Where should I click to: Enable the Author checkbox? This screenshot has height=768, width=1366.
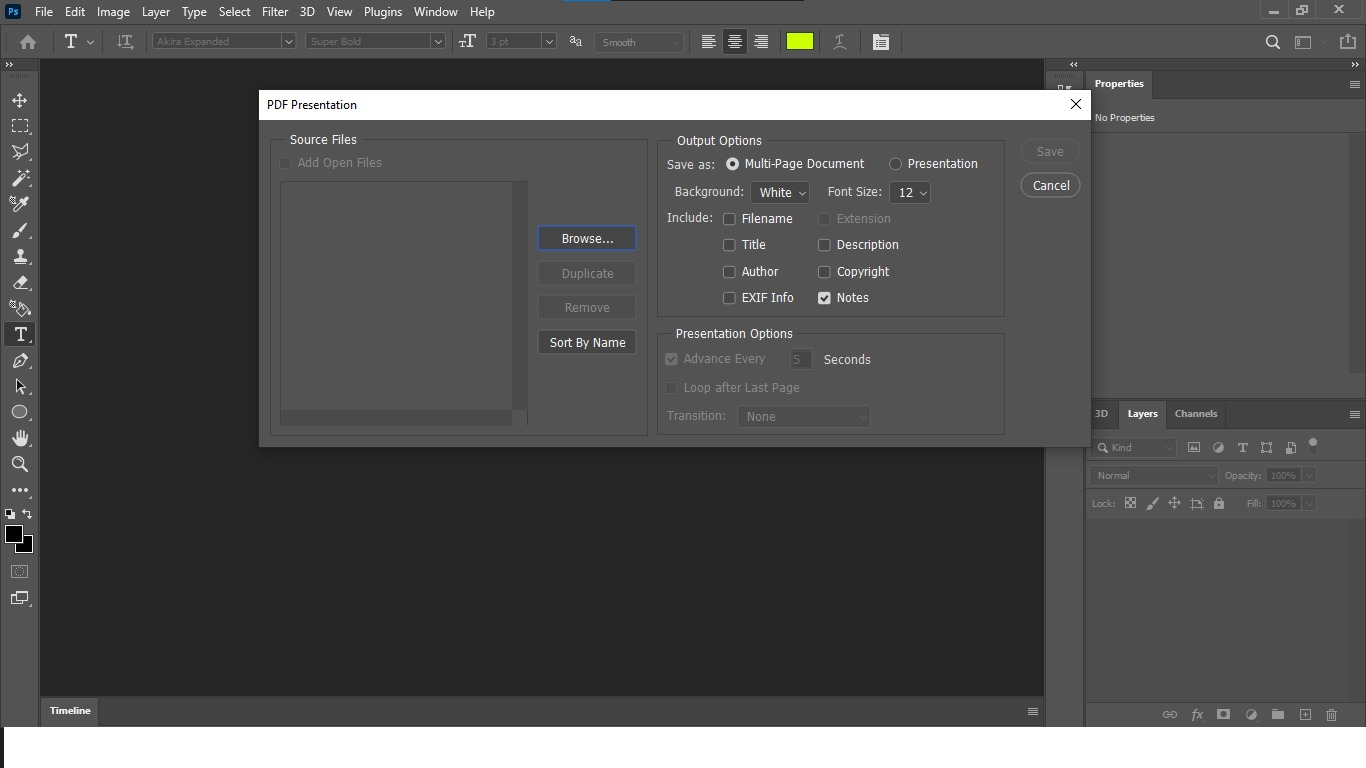click(729, 272)
